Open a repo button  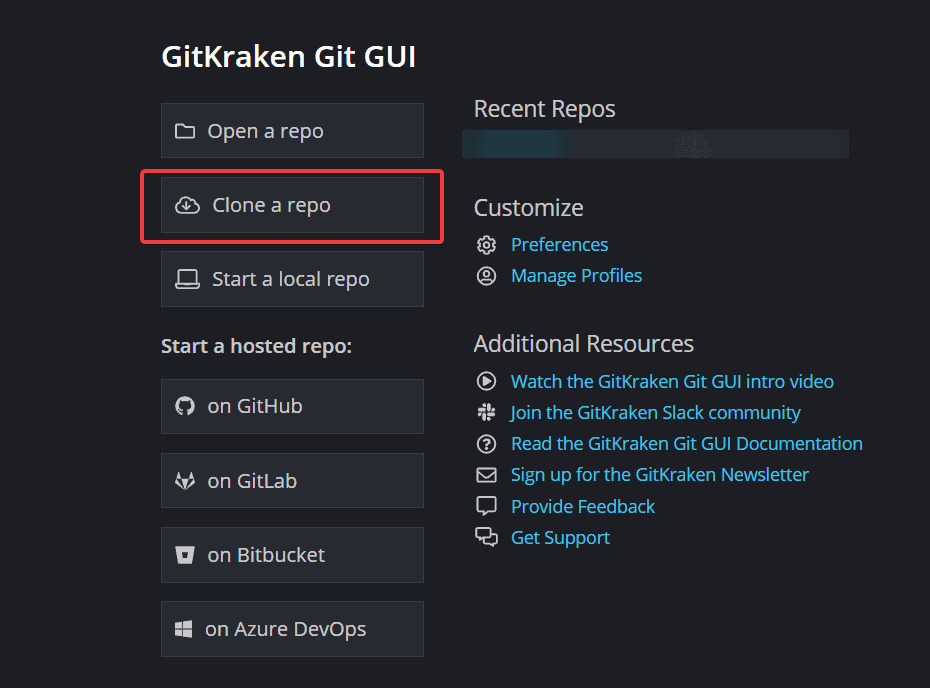point(292,130)
